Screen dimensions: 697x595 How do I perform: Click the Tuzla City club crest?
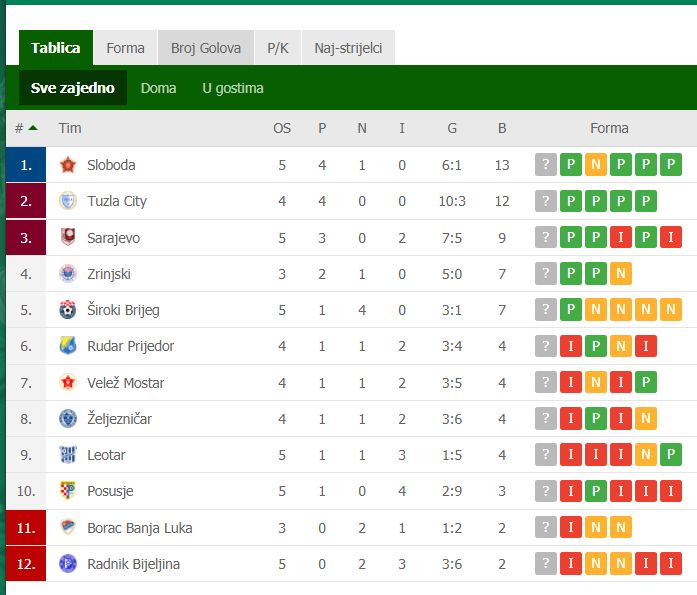[x=68, y=201]
